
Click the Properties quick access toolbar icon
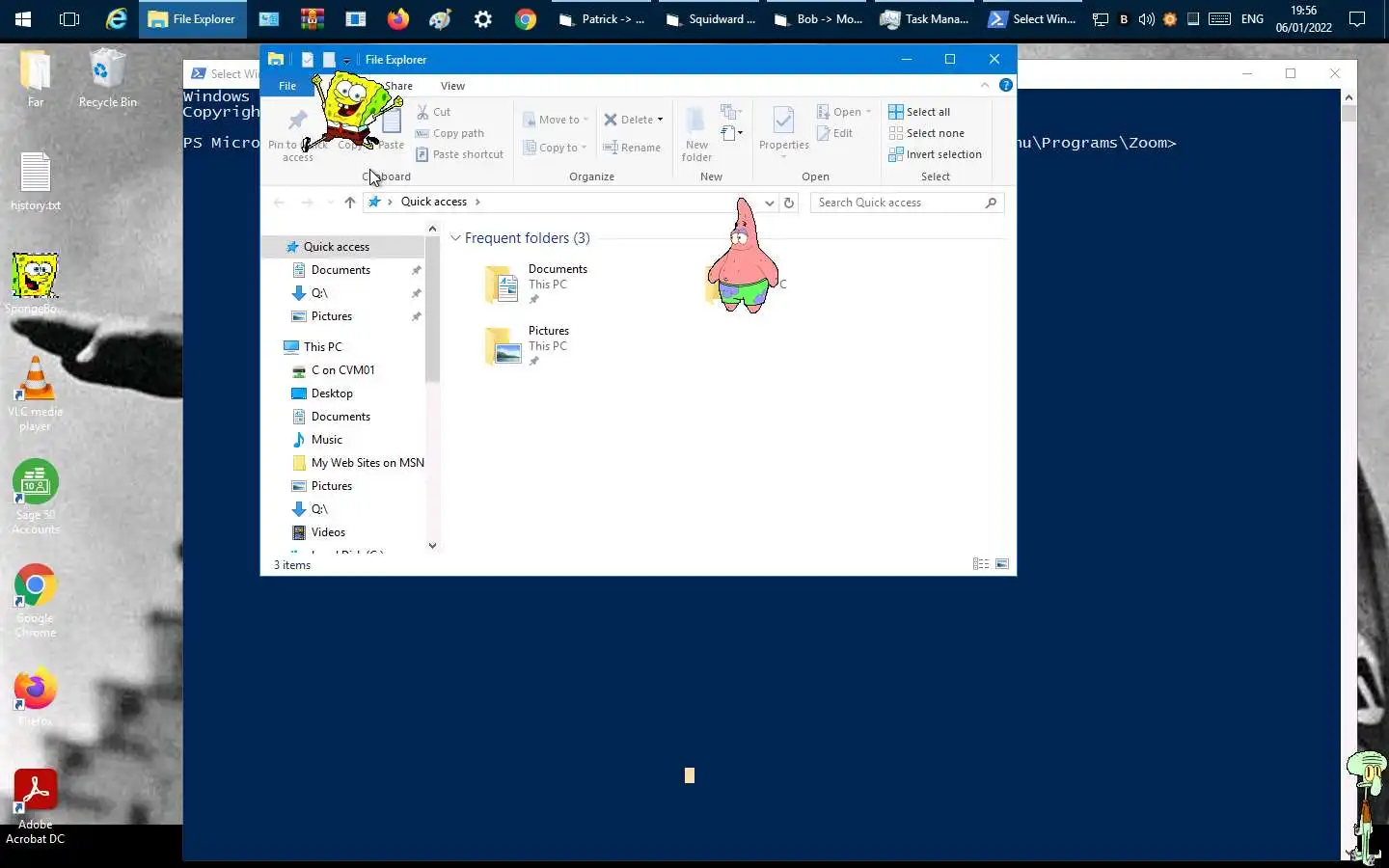coord(308,60)
